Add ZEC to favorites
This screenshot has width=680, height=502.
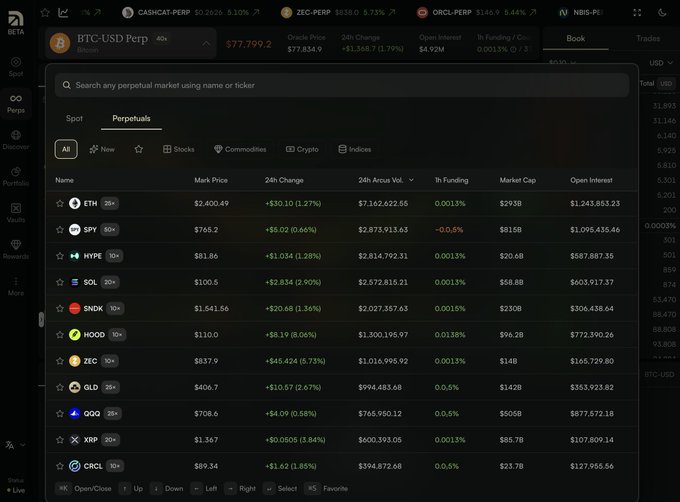pyautogui.click(x=60, y=361)
